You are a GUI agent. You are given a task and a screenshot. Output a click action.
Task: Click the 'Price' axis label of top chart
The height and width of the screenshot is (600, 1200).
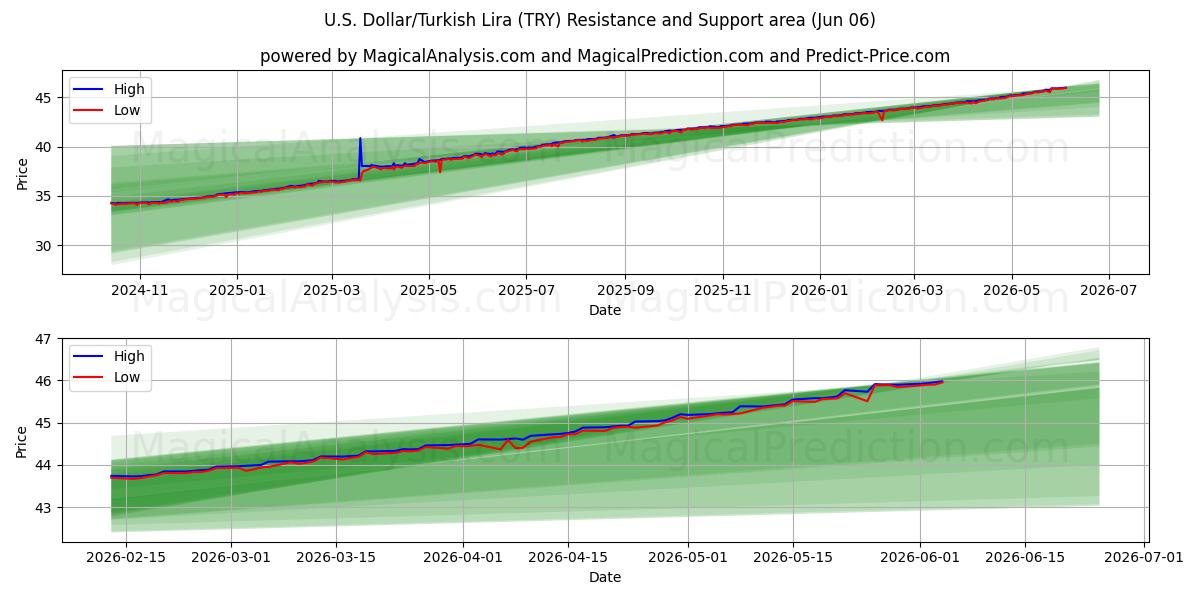pyautogui.click(x=22, y=172)
